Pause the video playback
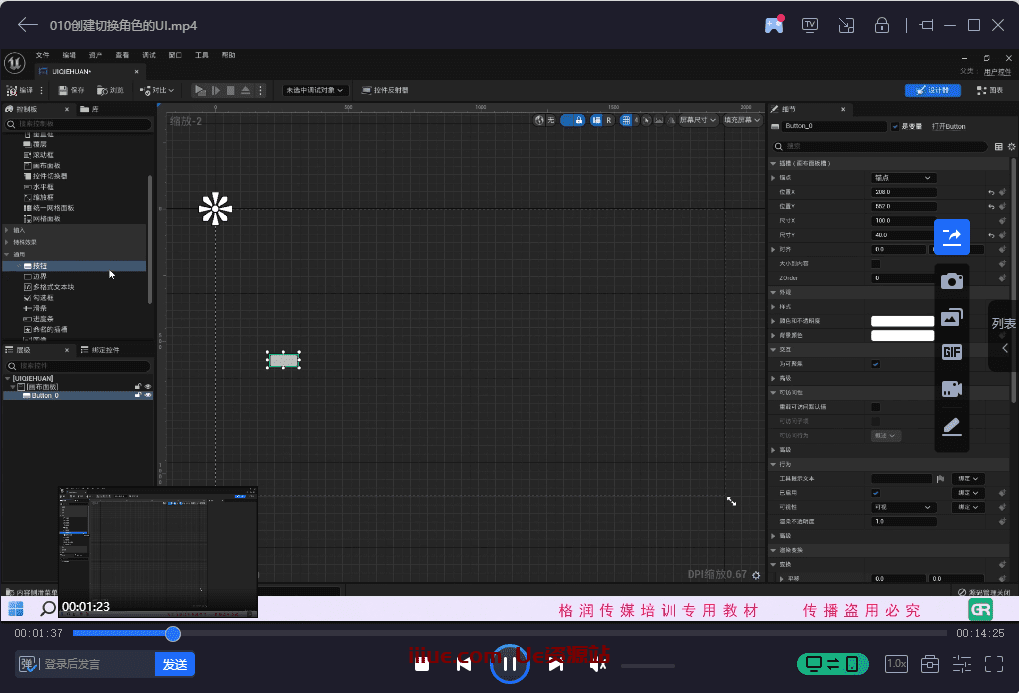Image resolution: width=1019 pixels, height=693 pixels. (509, 664)
